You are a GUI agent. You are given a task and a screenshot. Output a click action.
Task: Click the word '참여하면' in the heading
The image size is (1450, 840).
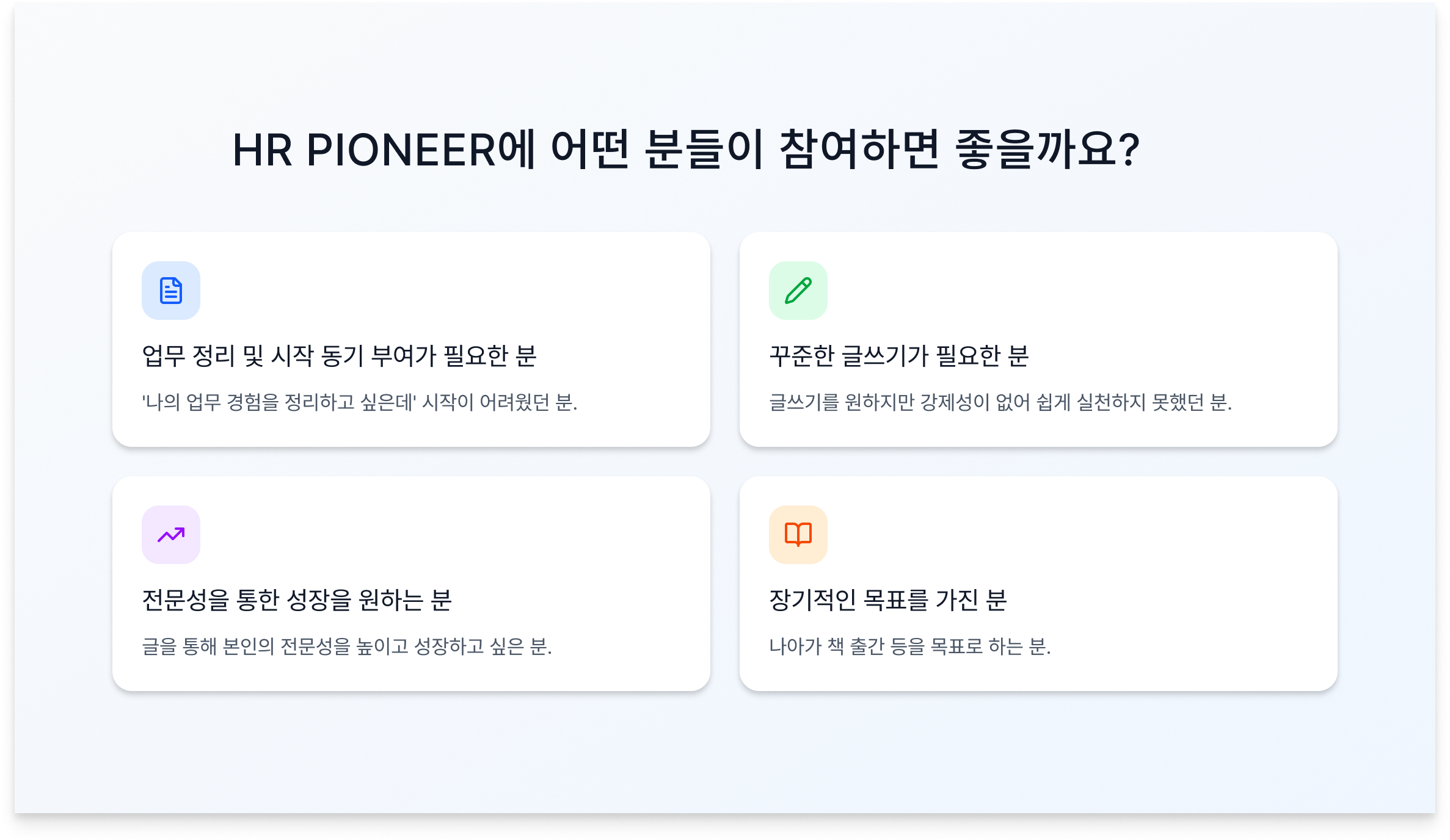coord(859,150)
